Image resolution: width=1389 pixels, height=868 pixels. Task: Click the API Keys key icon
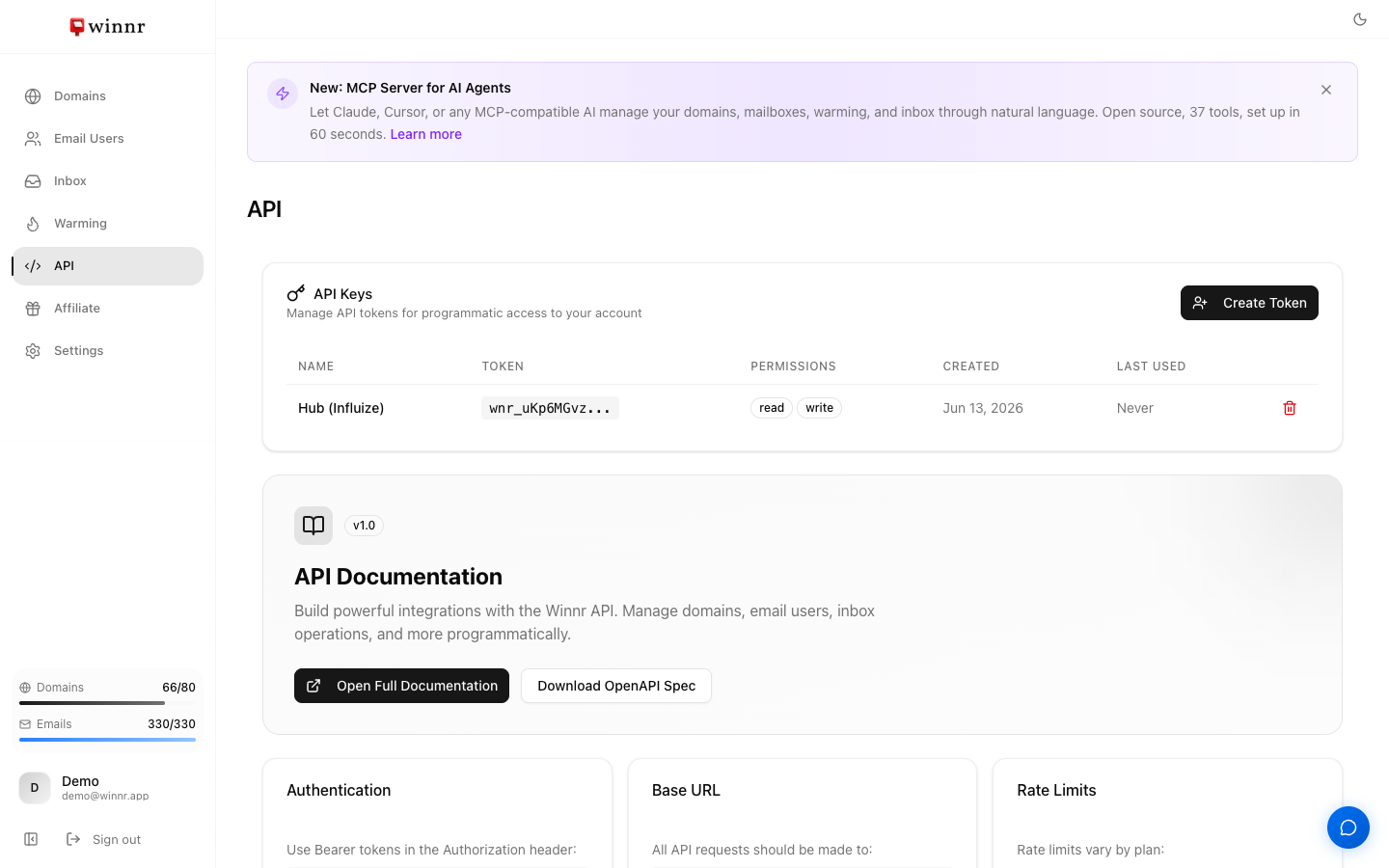pos(296,293)
